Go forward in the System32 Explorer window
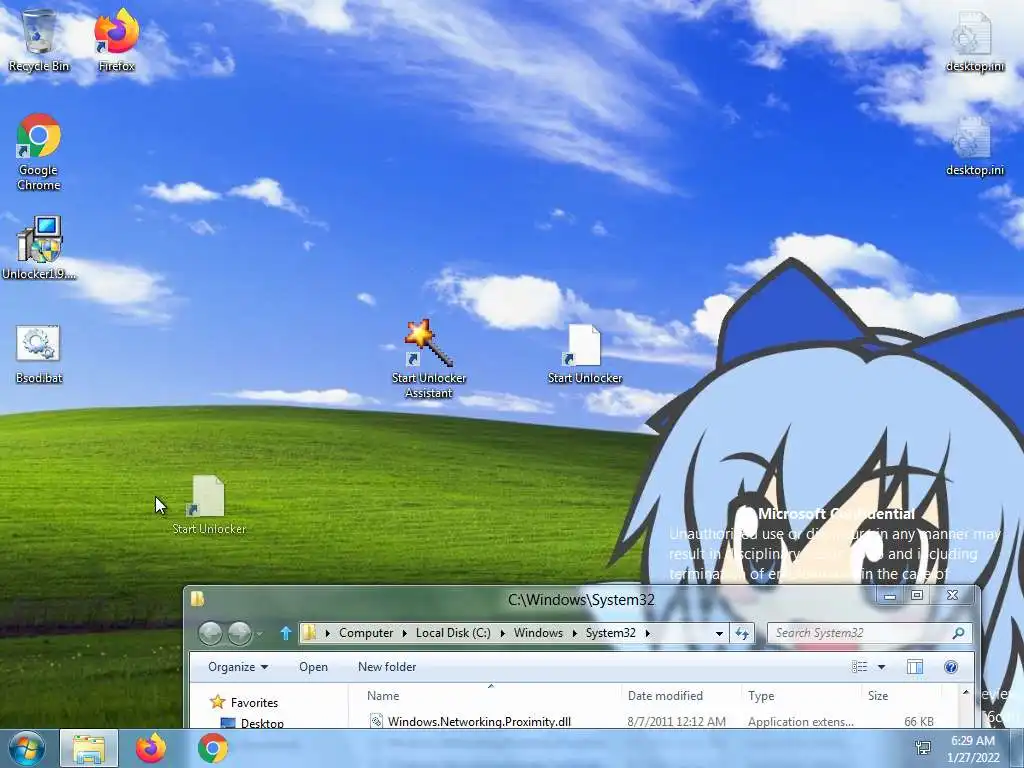 (x=239, y=633)
